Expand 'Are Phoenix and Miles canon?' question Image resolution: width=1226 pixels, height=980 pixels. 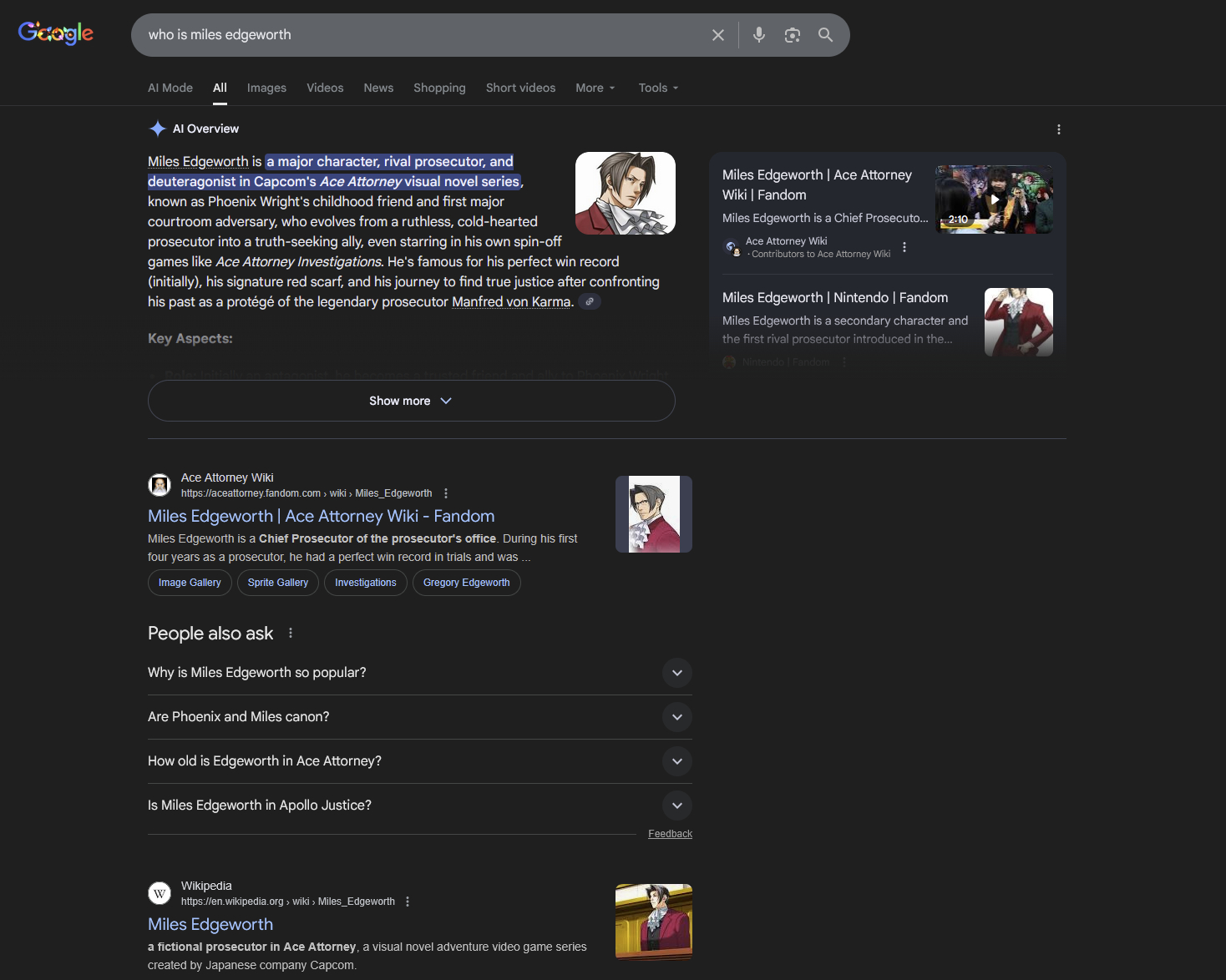tap(676, 717)
